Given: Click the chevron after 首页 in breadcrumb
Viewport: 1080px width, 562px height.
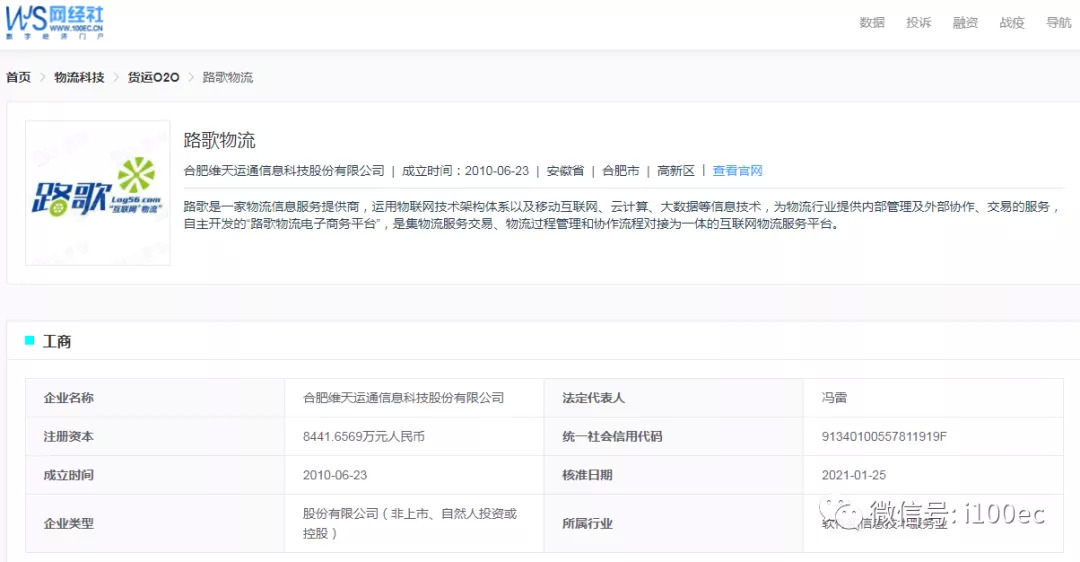Looking at the screenshot, I should click(x=43, y=77).
